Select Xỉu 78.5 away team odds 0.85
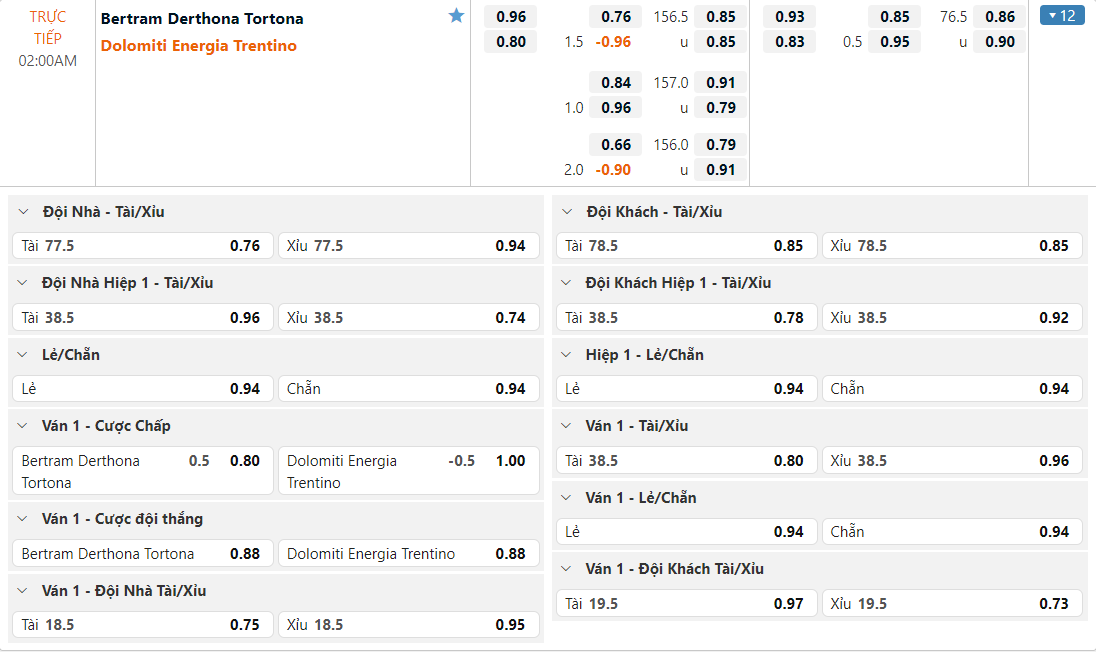Screen dimensions: 1096x652 tap(952, 246)
